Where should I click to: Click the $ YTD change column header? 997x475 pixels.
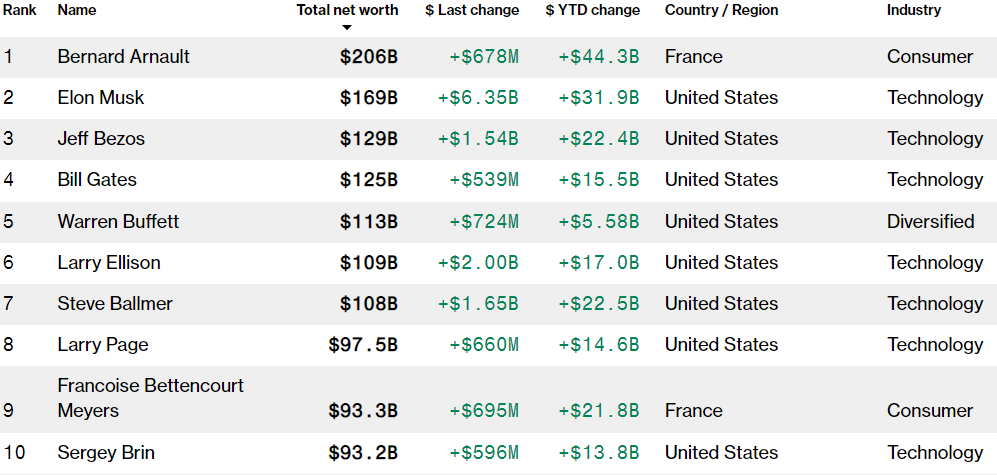pyautogui.click(x=593, y=10)
